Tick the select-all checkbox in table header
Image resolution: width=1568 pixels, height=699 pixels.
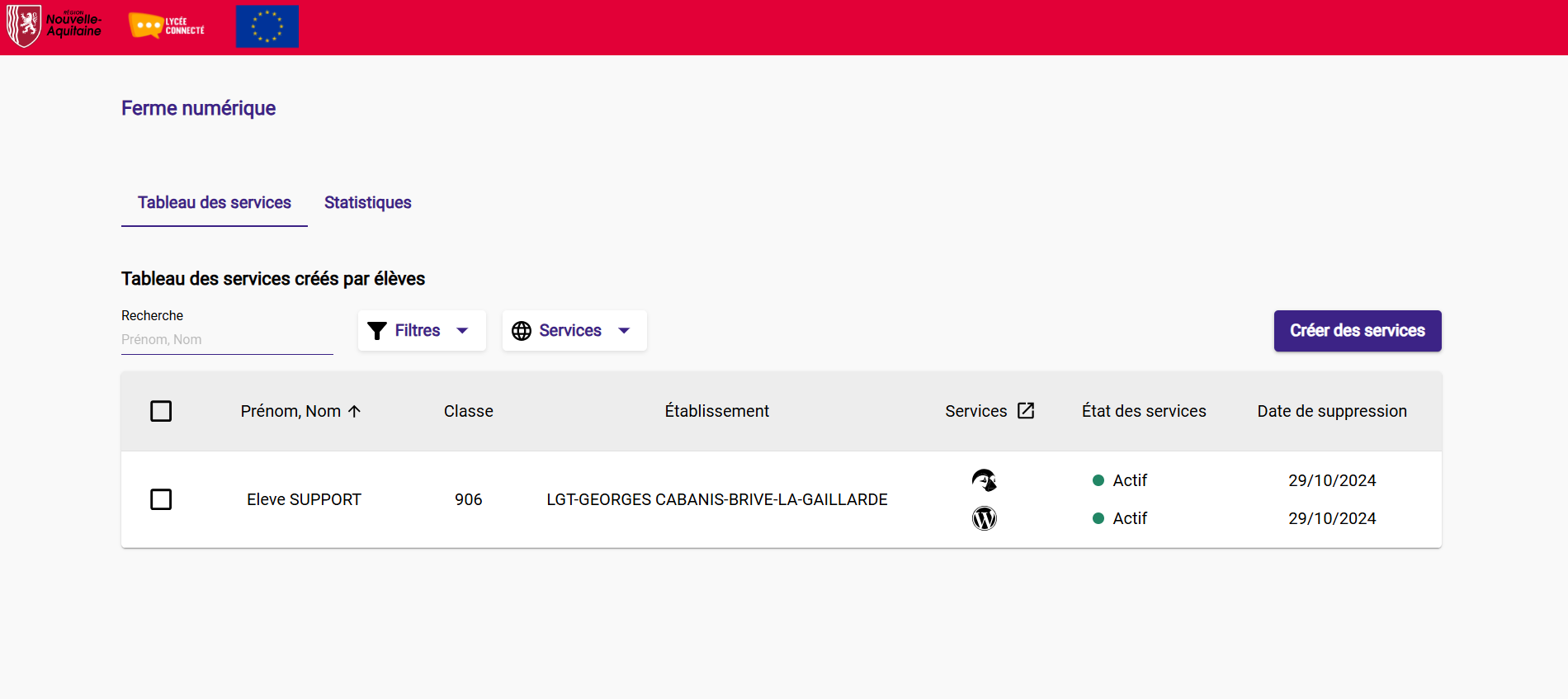161,411
